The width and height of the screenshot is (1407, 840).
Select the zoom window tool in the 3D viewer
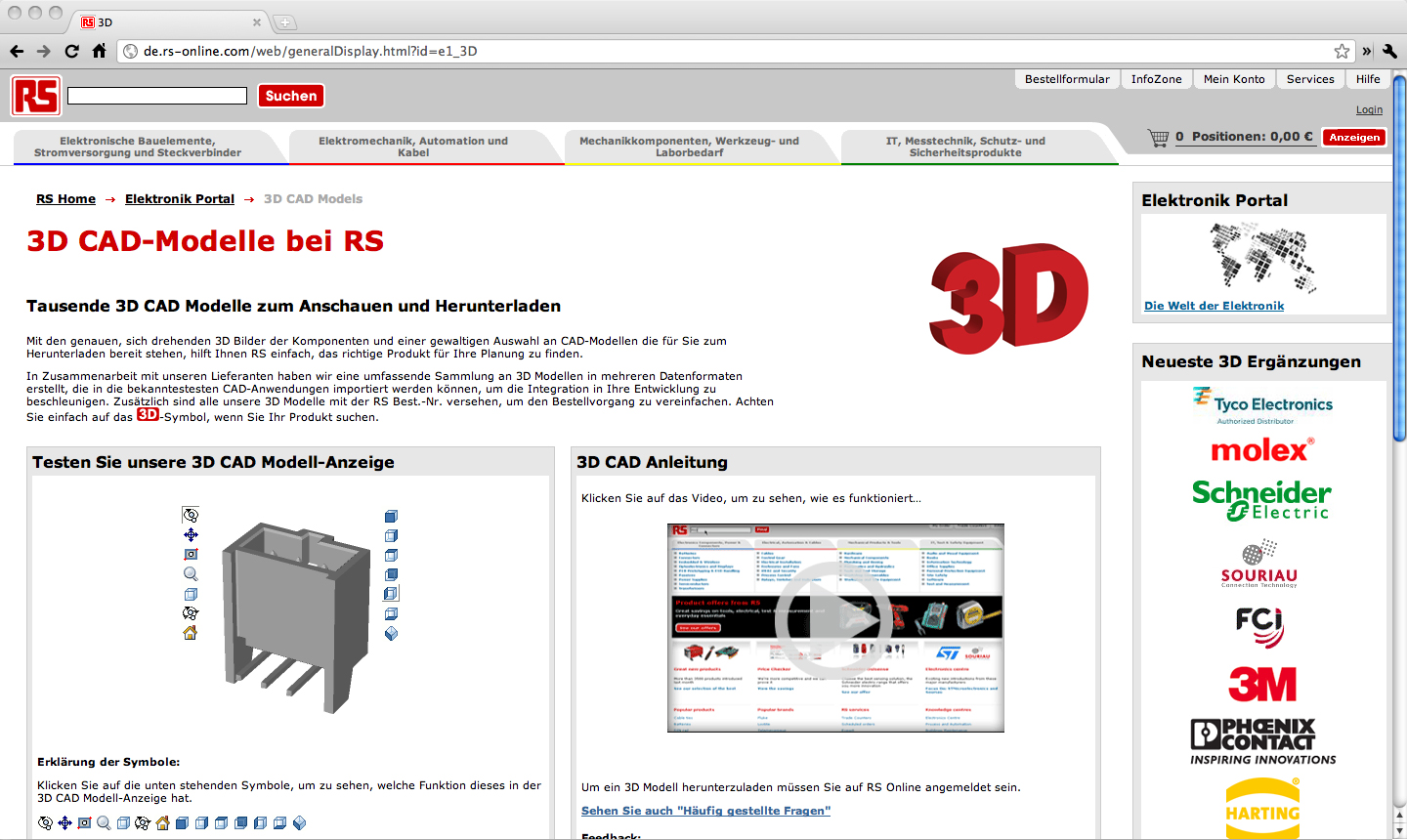point(191,554)
